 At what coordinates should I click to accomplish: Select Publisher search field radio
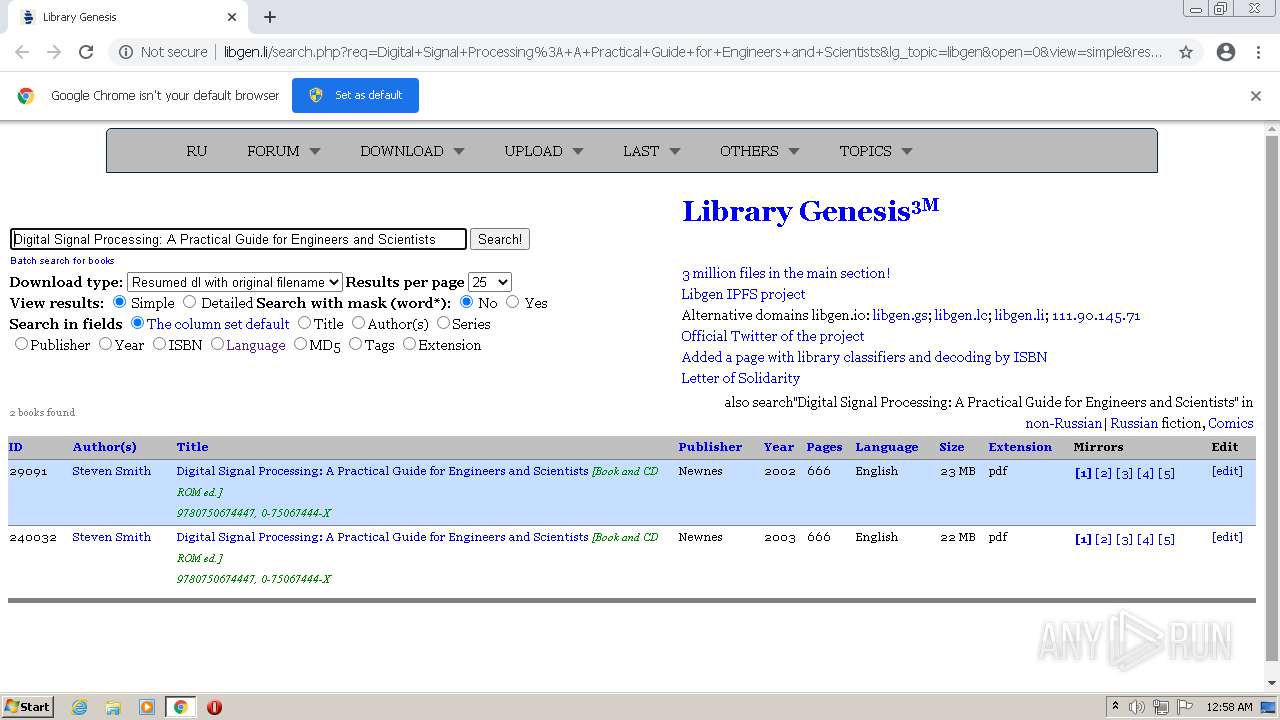coord(21,344)
